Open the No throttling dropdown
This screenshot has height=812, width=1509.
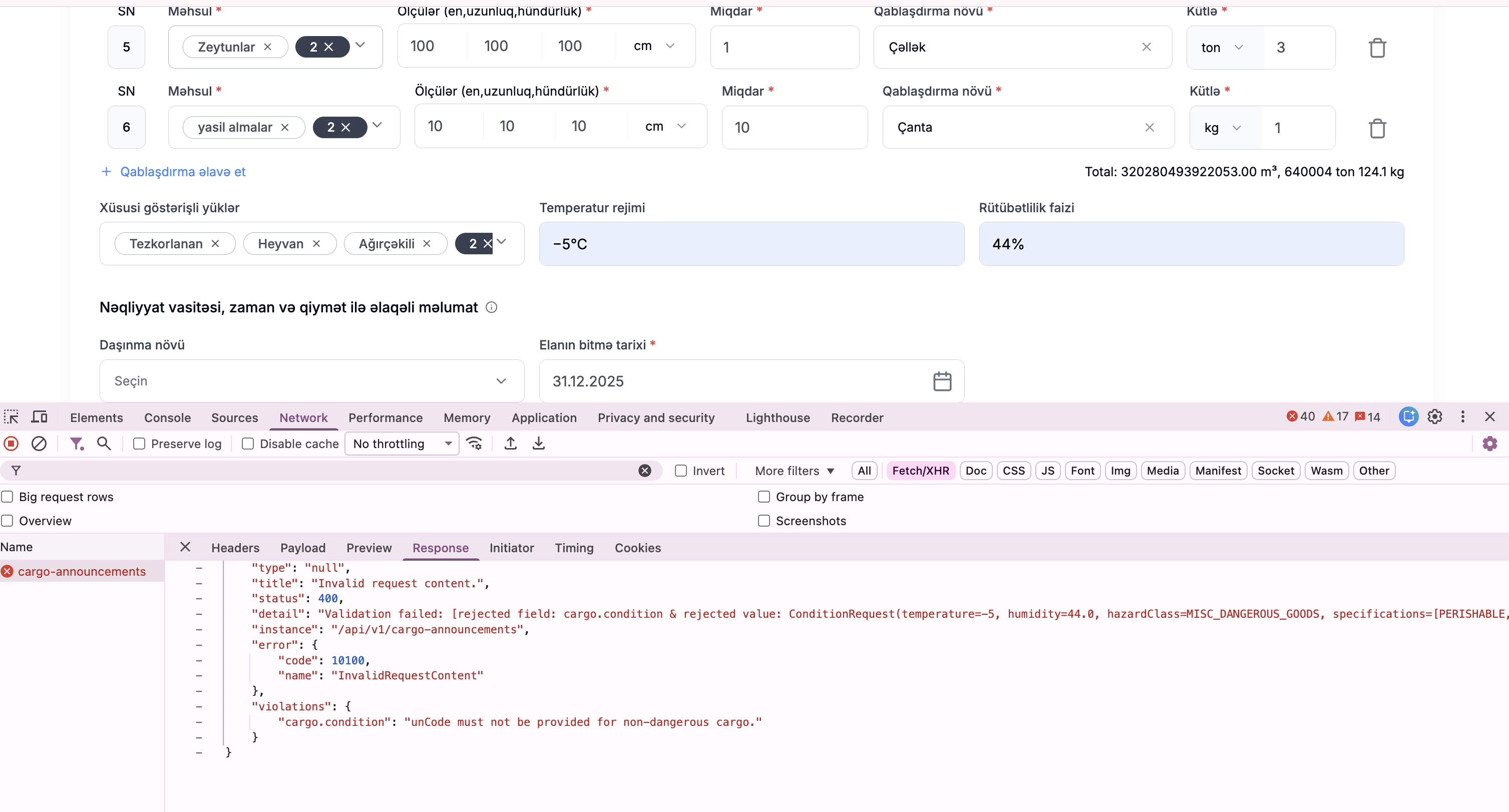click(x=402, y=444)
